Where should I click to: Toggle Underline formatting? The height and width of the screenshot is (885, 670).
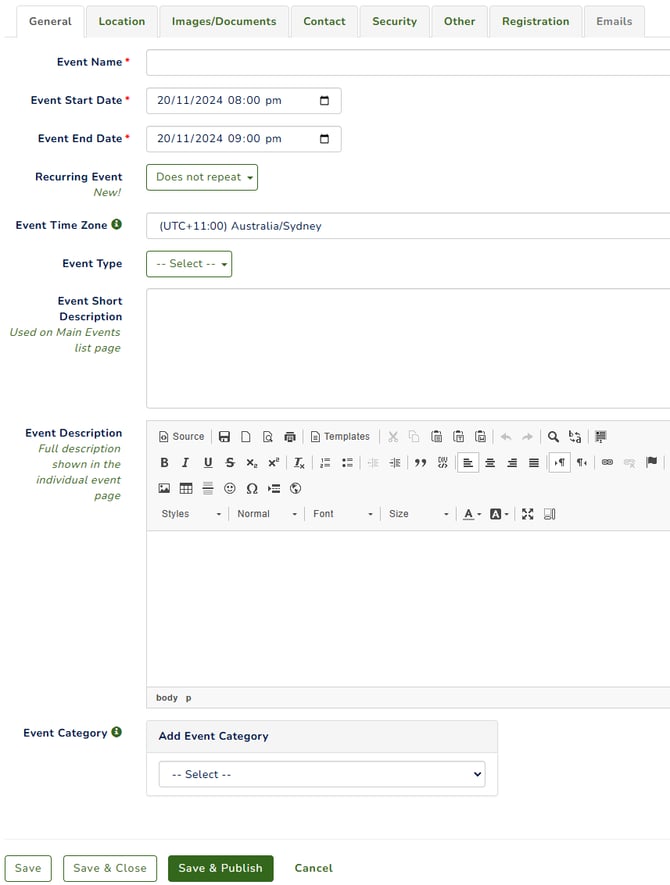(x=208, y=463)
